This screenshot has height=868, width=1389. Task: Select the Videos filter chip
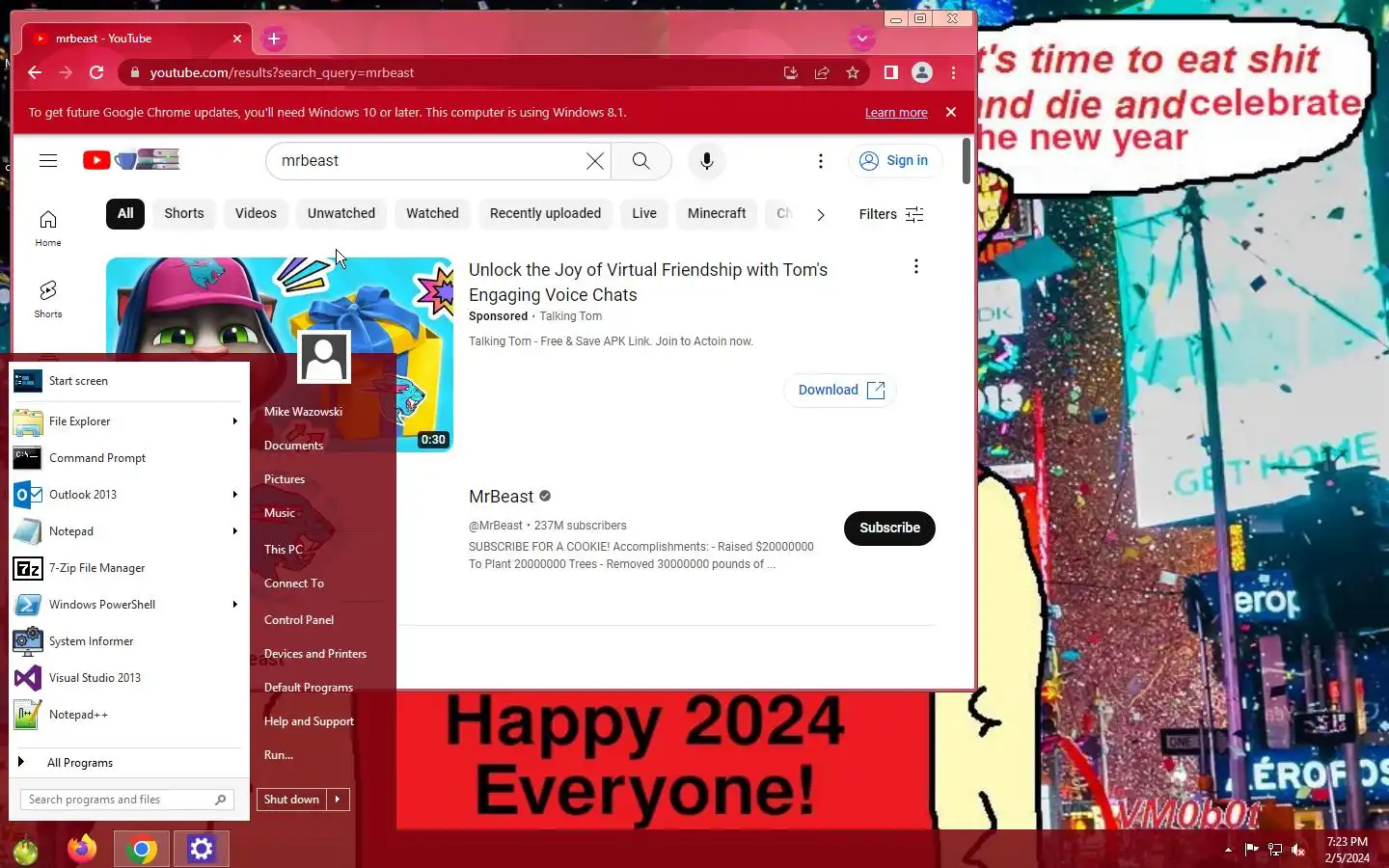(x=256, y=213)
